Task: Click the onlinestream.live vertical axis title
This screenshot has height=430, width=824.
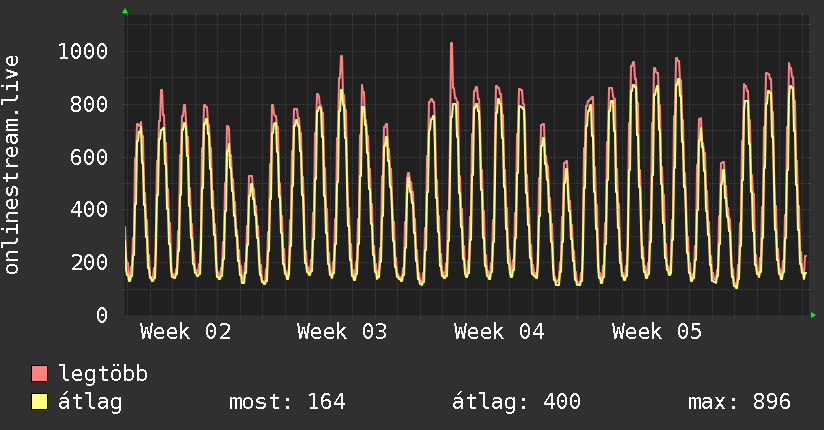Action: coord(12,165)
